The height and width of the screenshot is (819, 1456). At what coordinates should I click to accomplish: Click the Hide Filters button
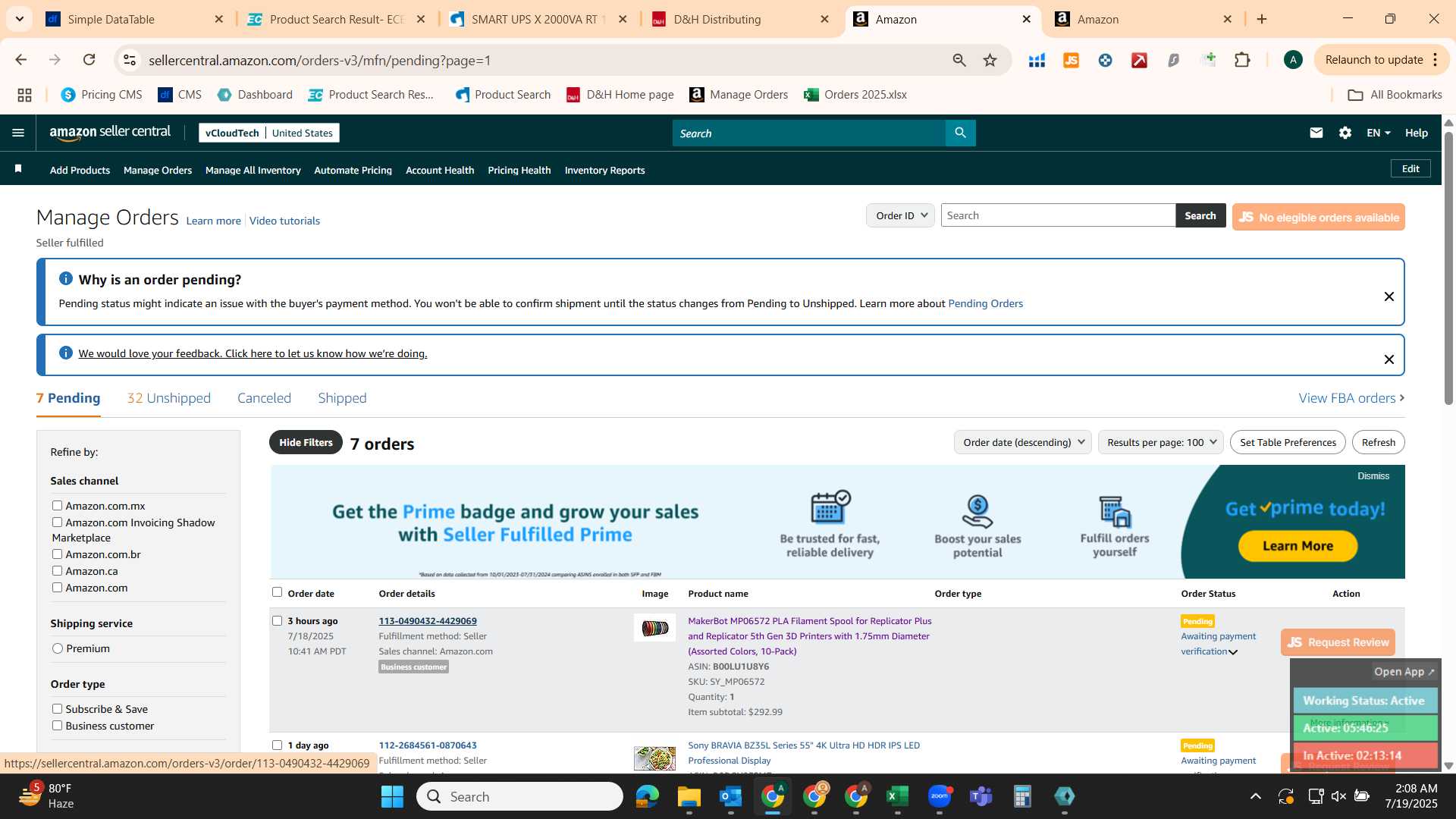click(x=306, y=442)
